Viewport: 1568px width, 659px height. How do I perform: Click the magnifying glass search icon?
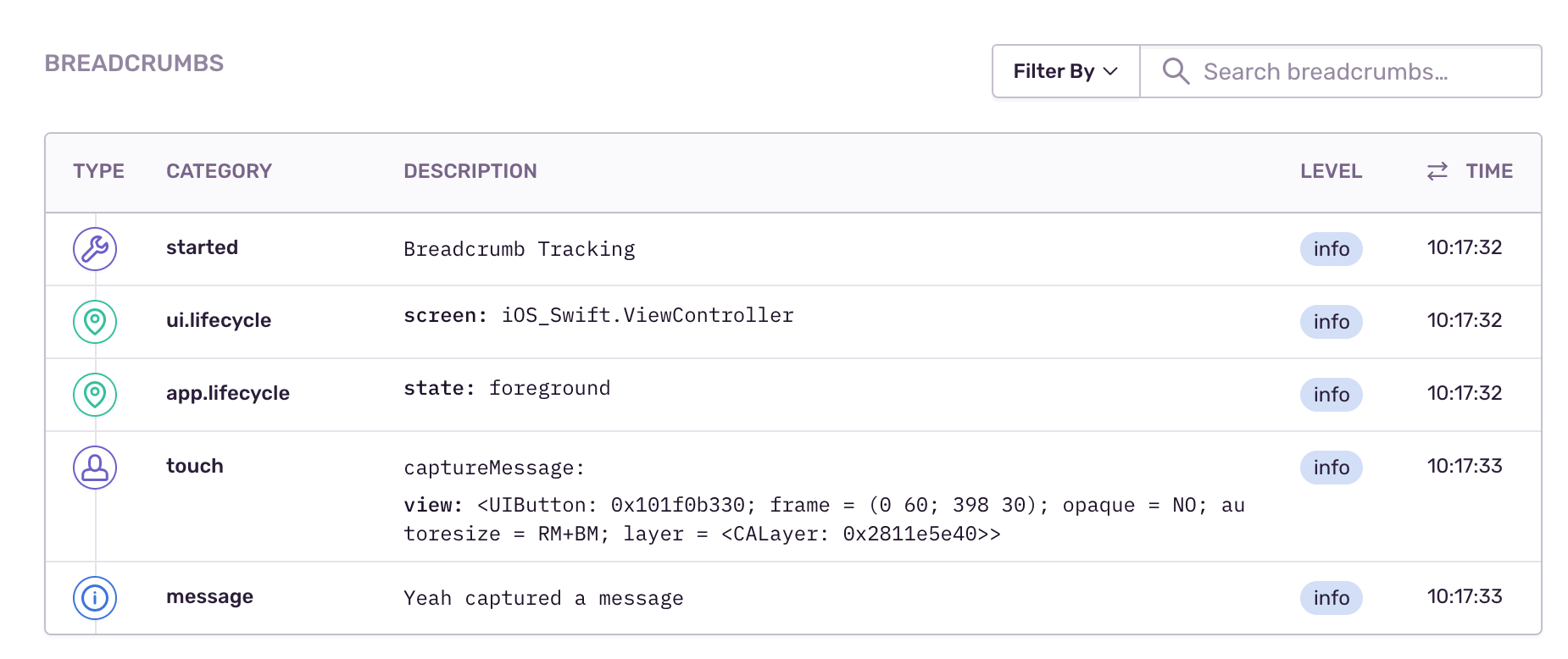pyautogui.click(x=1176, y=71)
